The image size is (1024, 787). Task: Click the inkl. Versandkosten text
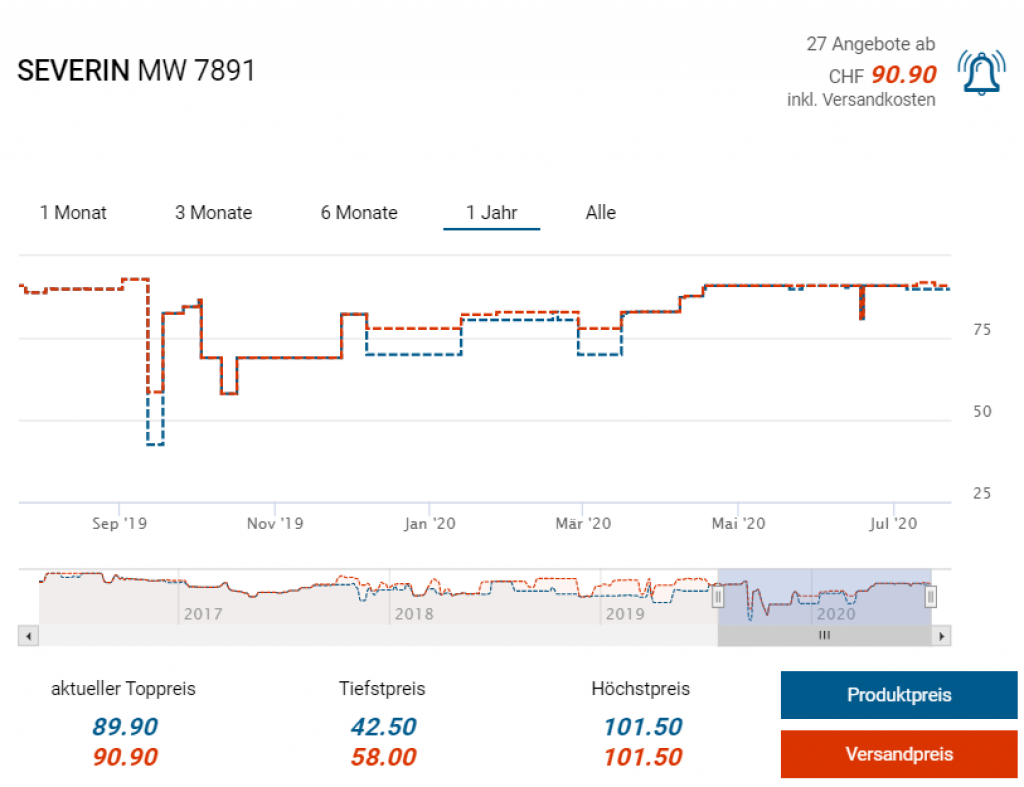861,100
